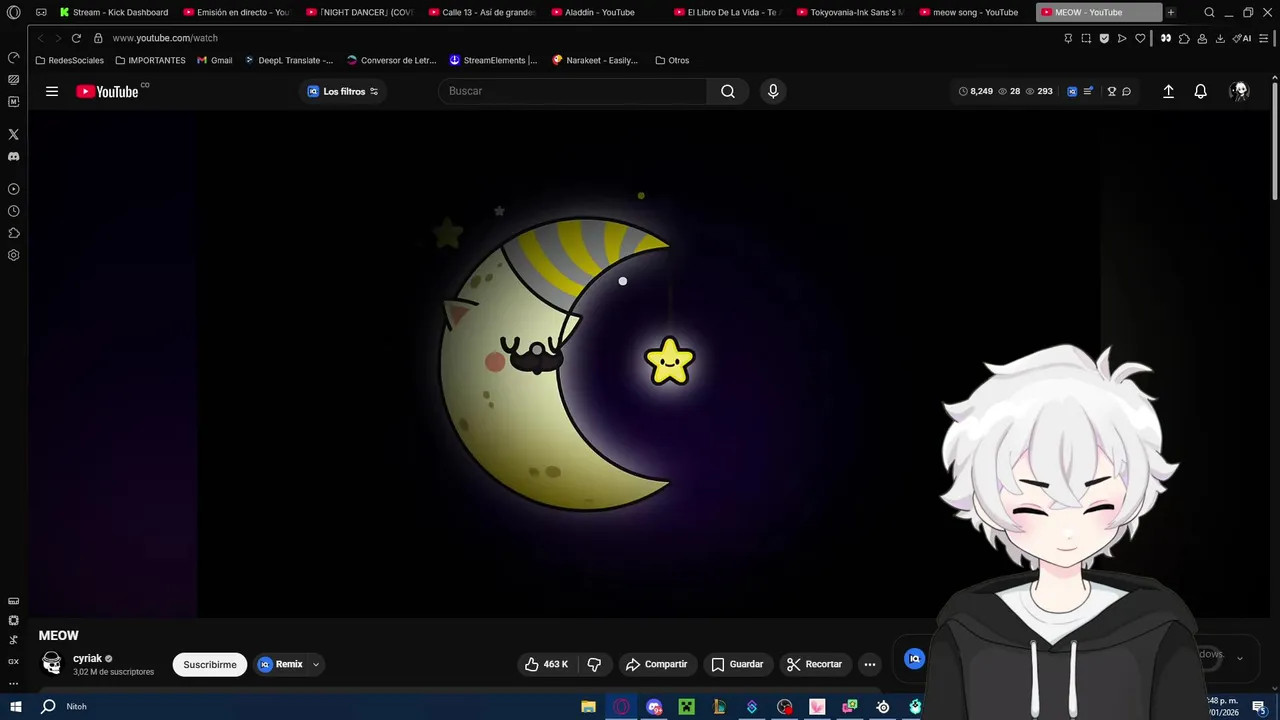Viewport: 1280px width, 720px height.
Task: Open a new browser tab
Action: coord(1171,12)
